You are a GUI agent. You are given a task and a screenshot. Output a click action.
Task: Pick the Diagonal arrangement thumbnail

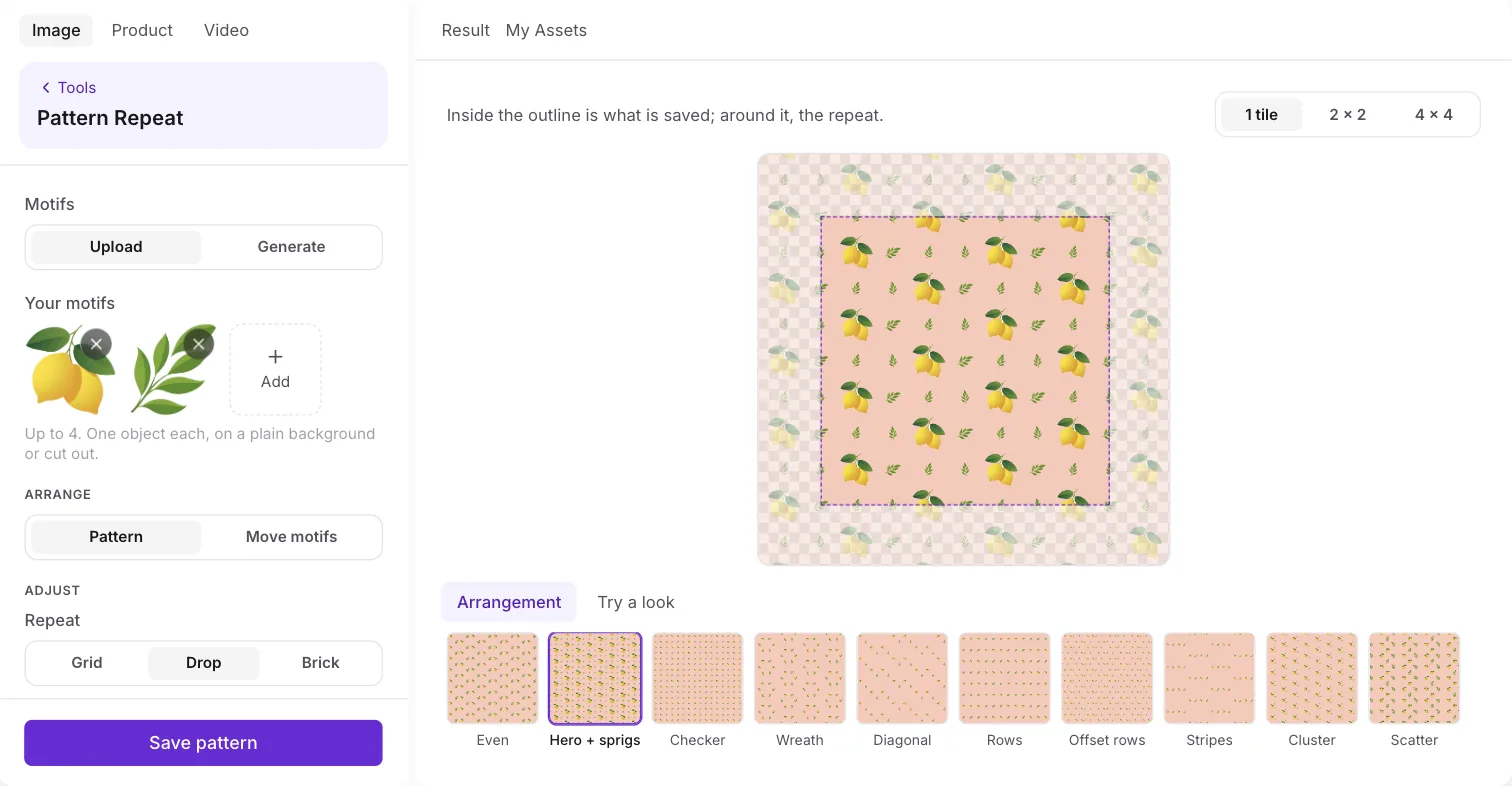point(902,678)
